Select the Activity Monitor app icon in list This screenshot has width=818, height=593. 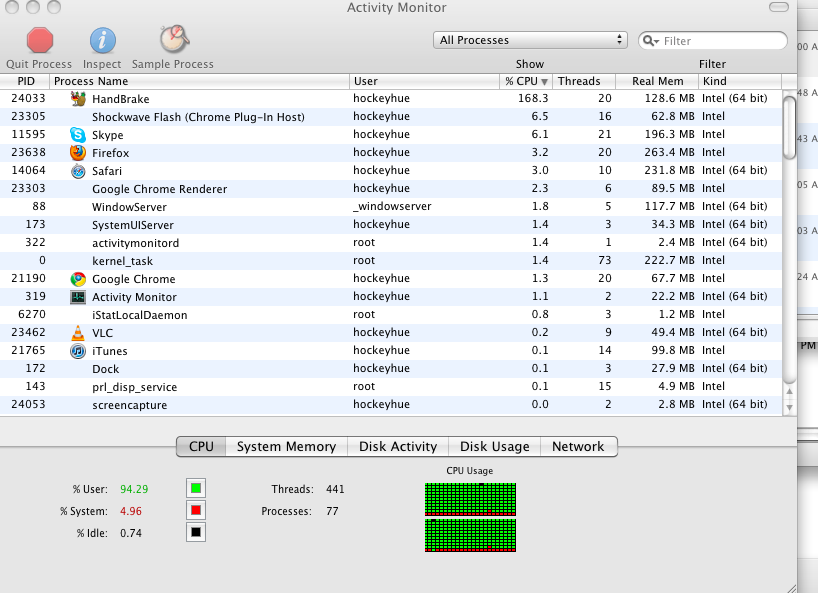point(78,297)
